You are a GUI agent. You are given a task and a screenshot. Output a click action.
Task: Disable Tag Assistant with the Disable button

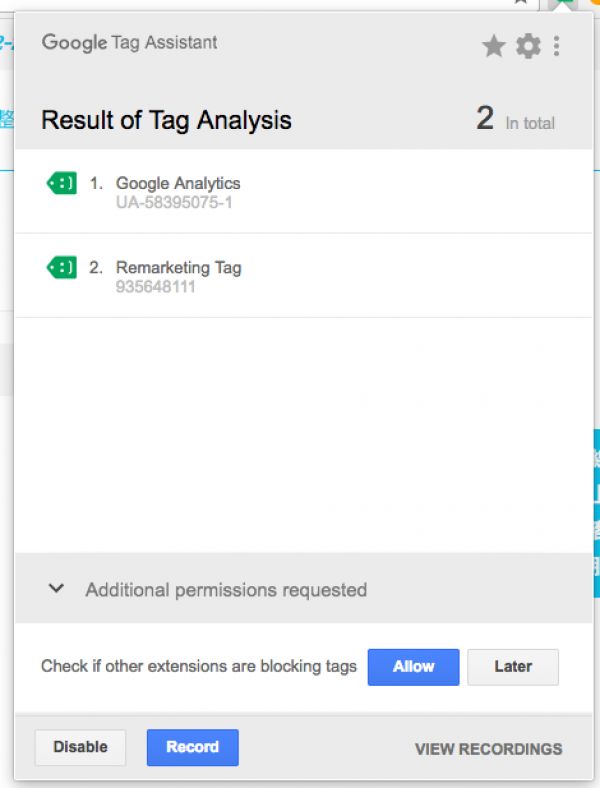pos(80,747)
